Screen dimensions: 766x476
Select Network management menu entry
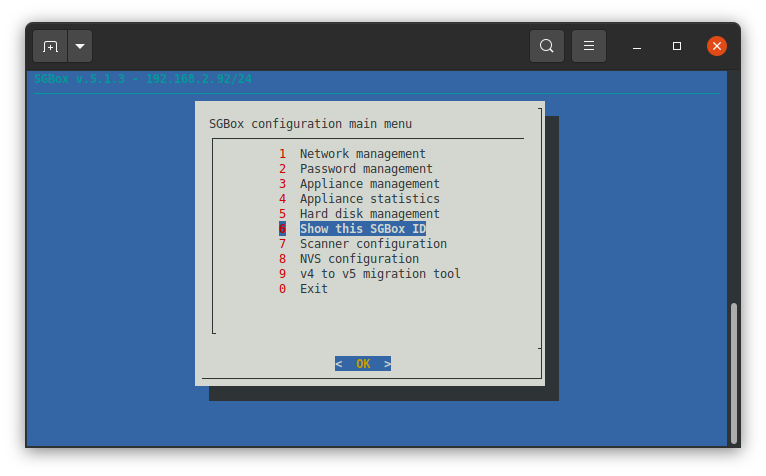pyautogui.click(x=362, y=154)
